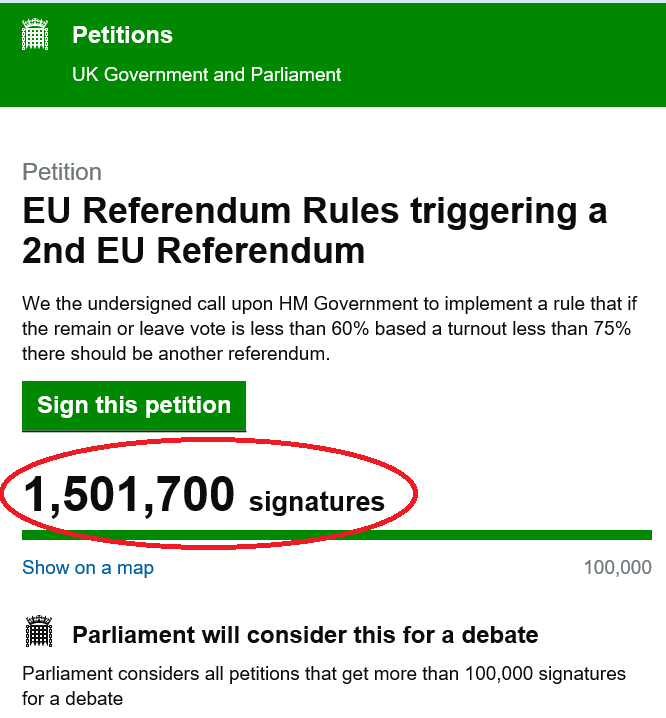
Task: Click the EU Referendum Rules petition heading
Action: [x=314, y=213]
